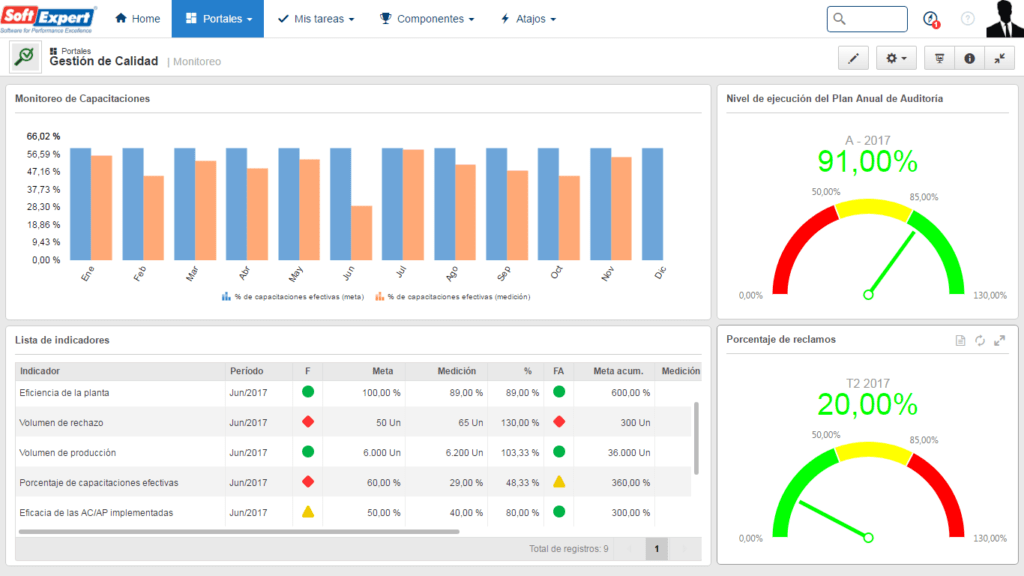The height and width of the screenshot is (576, 1024).
Task: Open the document icon in reclamos widget
Action: pyautogui.click(x=960, y=340)
